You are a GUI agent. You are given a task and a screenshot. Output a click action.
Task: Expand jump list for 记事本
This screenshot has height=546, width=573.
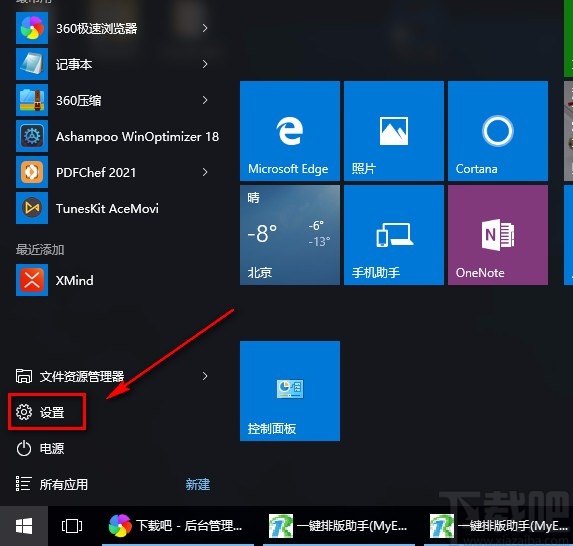tap(205, 64)
